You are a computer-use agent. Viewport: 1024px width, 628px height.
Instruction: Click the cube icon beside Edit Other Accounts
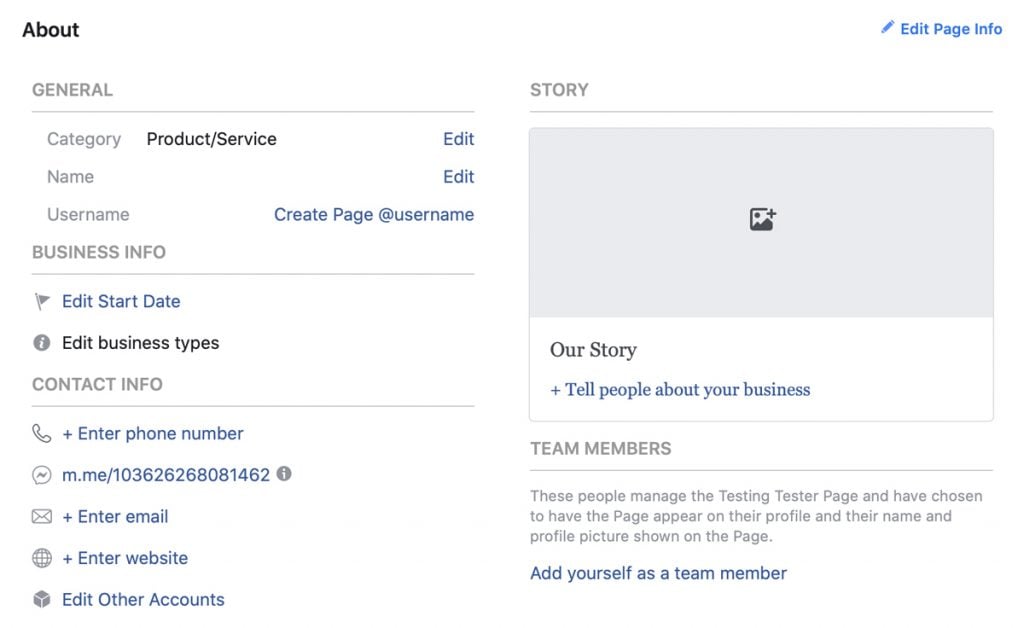click(40, 599)
